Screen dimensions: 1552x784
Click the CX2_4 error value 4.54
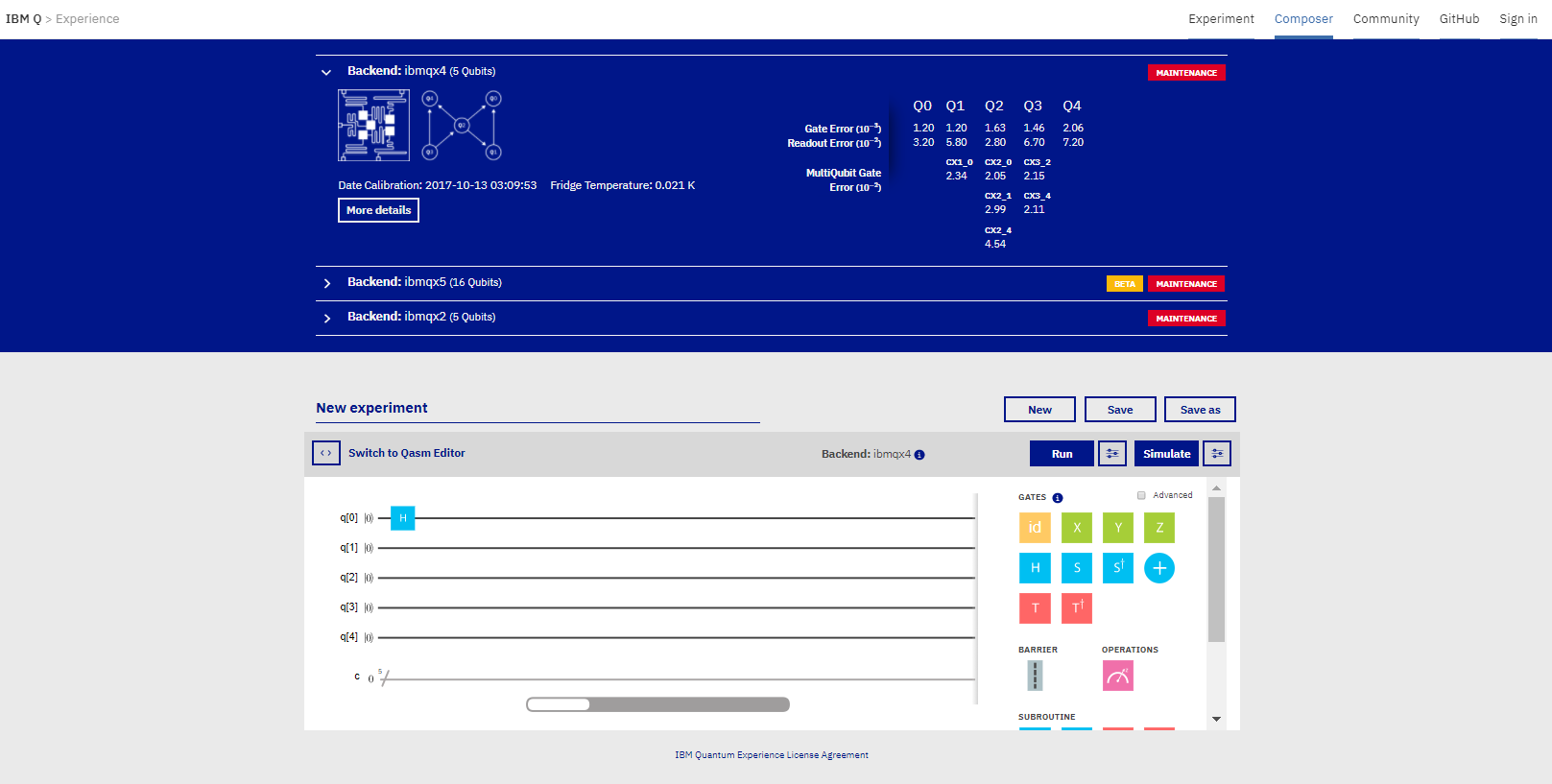click(x=995, y=244)
